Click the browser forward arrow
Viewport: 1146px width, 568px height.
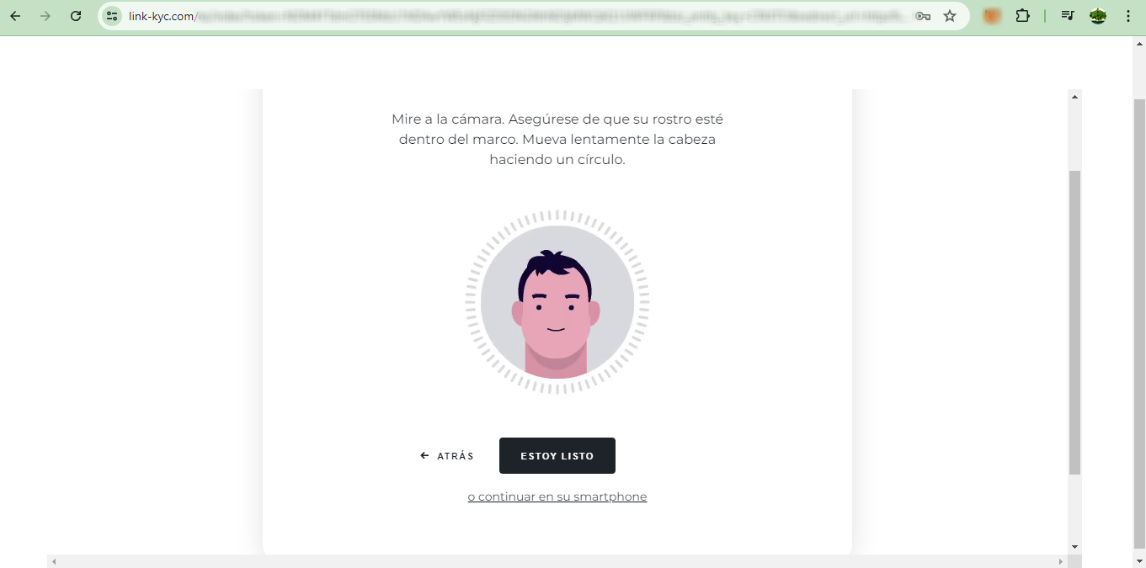[45, 16]
